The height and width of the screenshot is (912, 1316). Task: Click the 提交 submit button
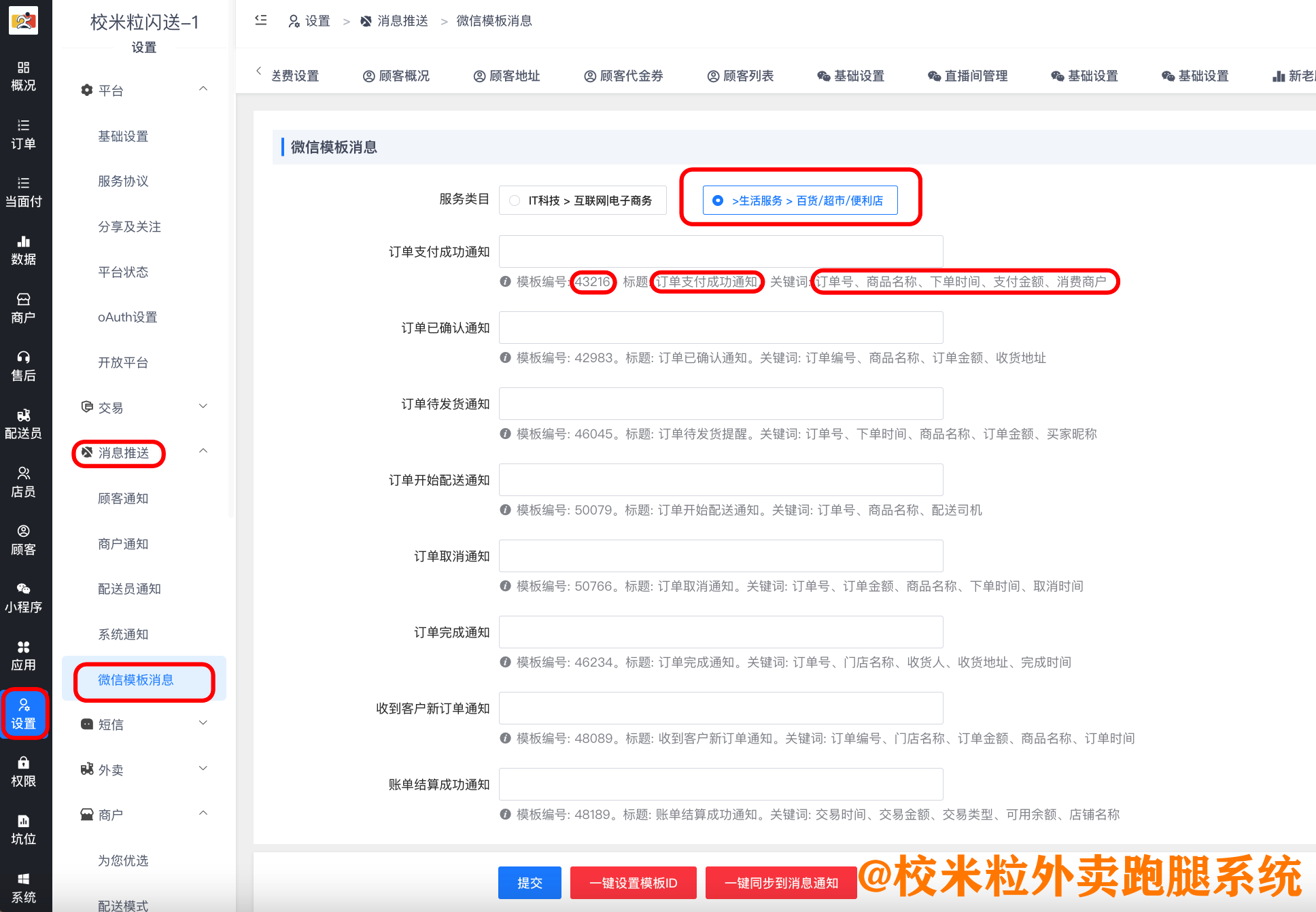529,882
